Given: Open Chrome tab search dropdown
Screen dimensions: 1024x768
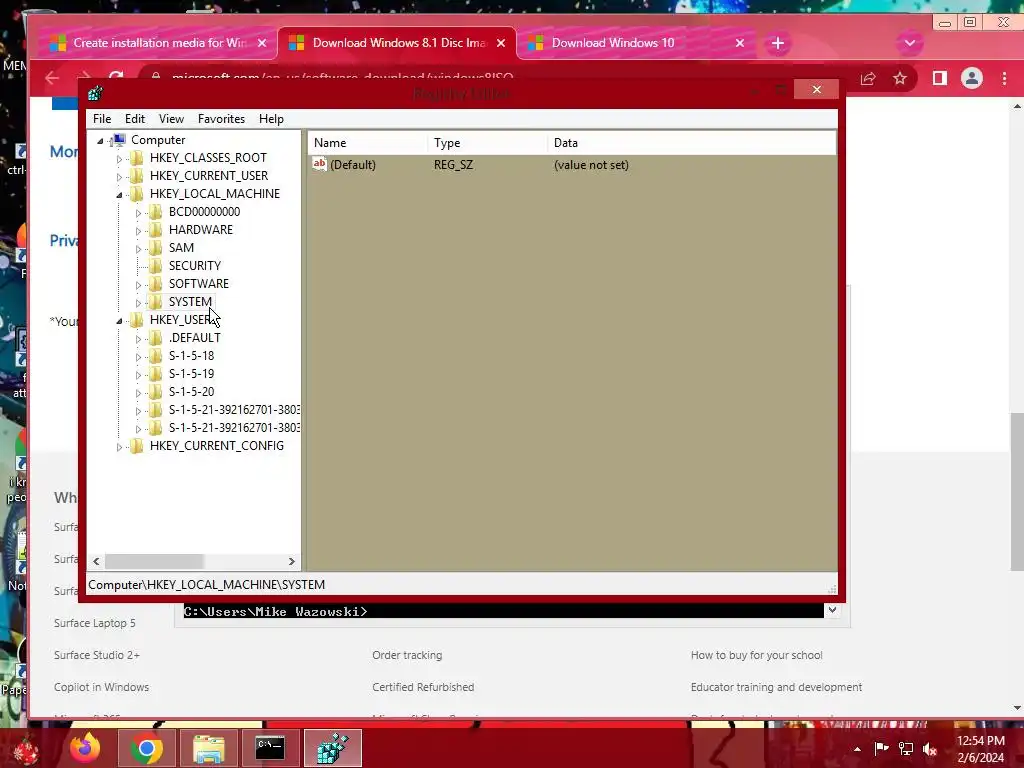Looking at the screenshot, I should pyautogui.click(x=910, y=44).
